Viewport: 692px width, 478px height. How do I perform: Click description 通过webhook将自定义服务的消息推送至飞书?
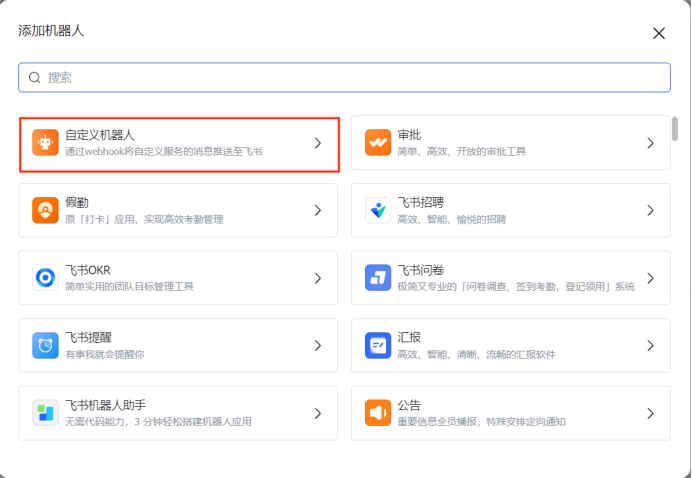point(164,152)
